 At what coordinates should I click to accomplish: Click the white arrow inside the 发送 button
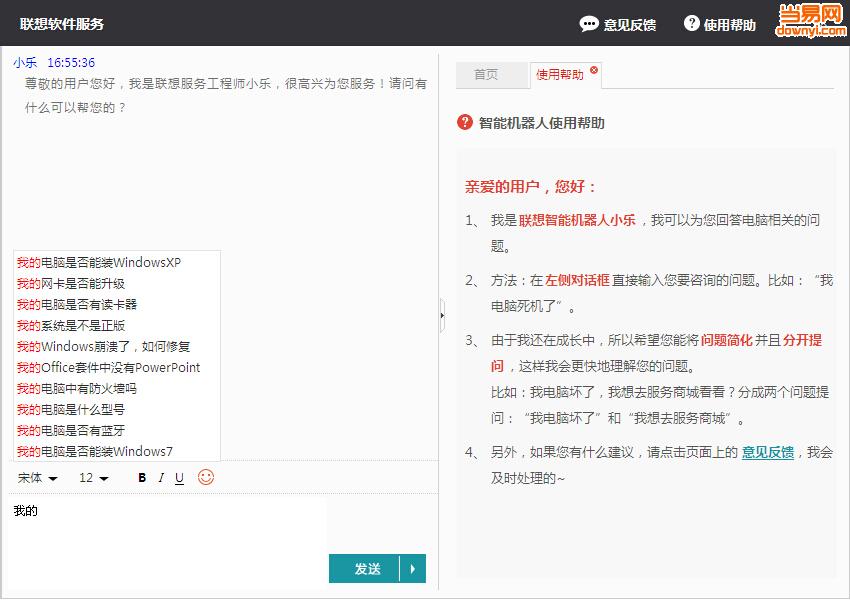pyautogui.click(x=410, y=568)
